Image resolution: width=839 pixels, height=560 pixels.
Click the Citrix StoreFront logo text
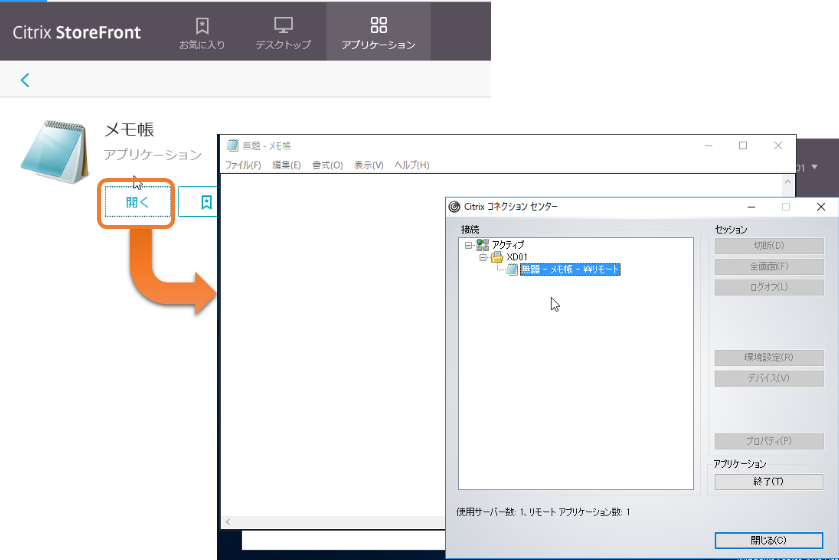[x=77, y=33]
